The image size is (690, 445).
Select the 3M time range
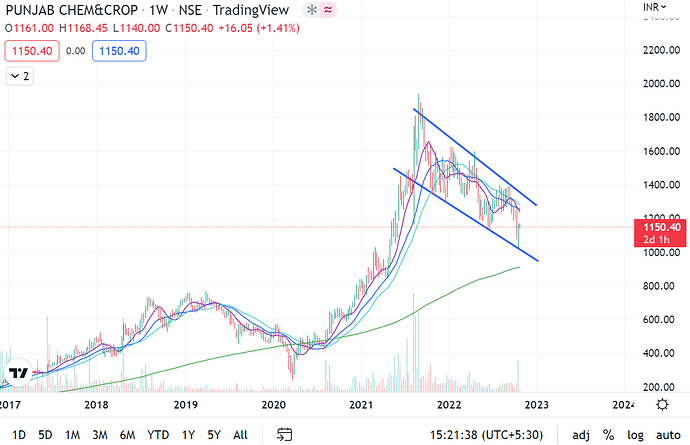pyautogui.click(x=100, y=435)
